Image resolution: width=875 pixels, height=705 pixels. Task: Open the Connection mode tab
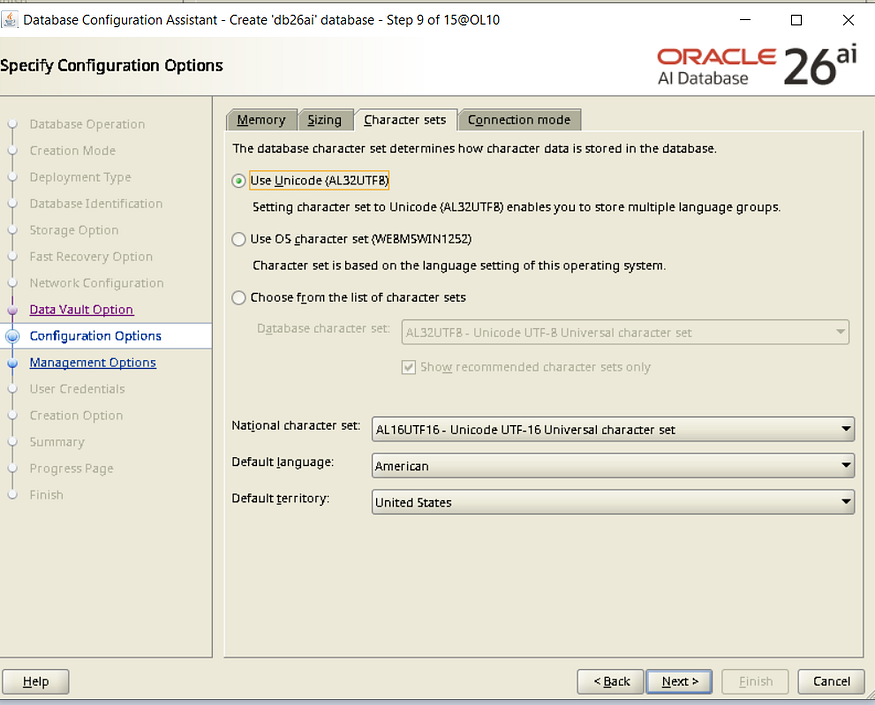(x=519, y=120)
